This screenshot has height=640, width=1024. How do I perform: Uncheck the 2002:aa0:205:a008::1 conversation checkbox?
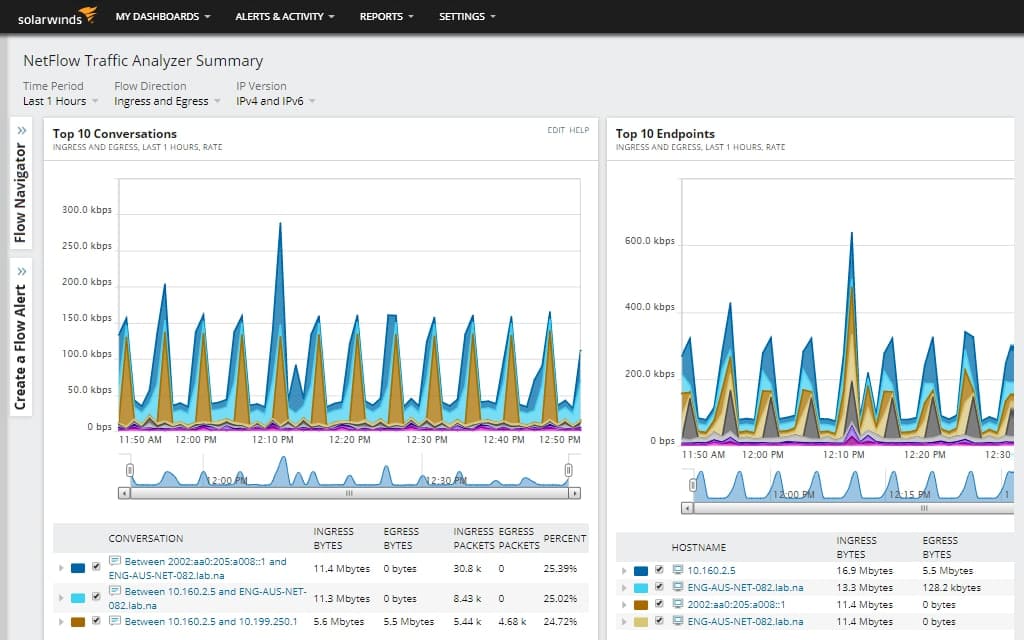pyautogui.click(x=96, y=567)
